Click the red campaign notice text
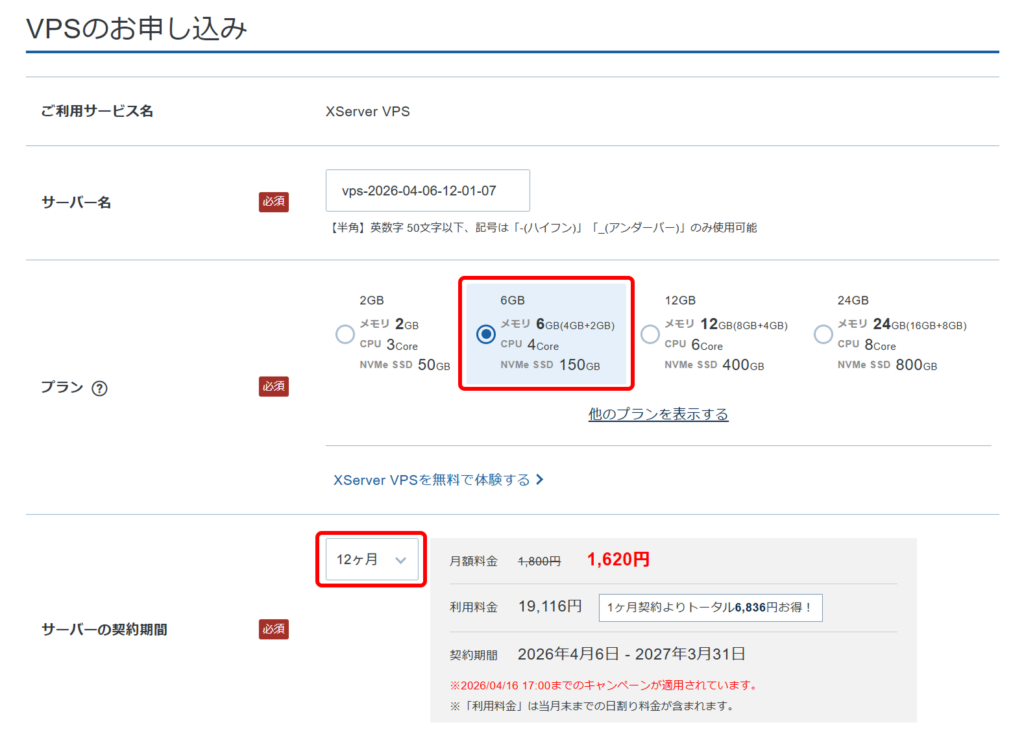This screenshot has width=1024, height=740. 603,686
